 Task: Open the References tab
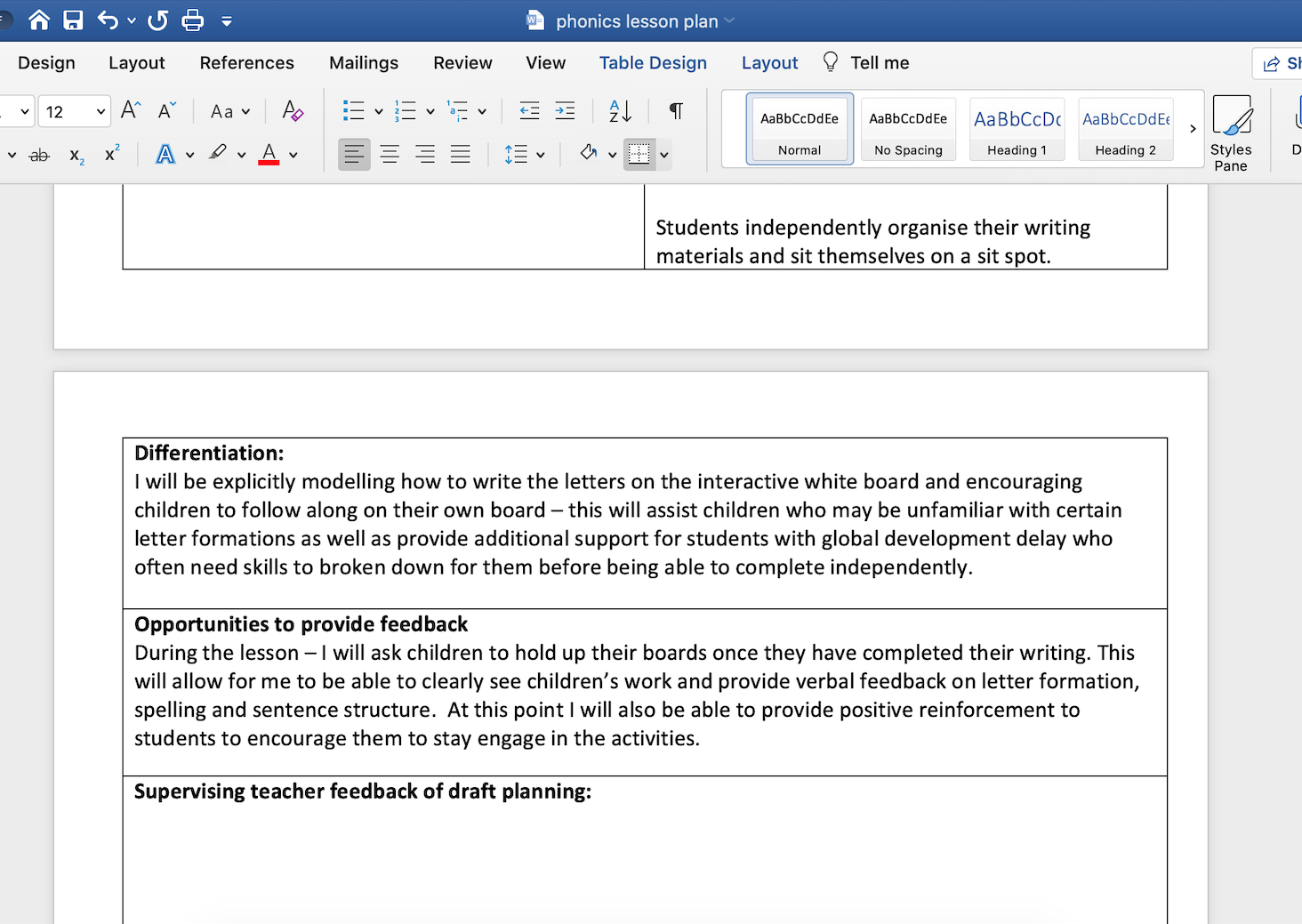click(x=246, y=62)
